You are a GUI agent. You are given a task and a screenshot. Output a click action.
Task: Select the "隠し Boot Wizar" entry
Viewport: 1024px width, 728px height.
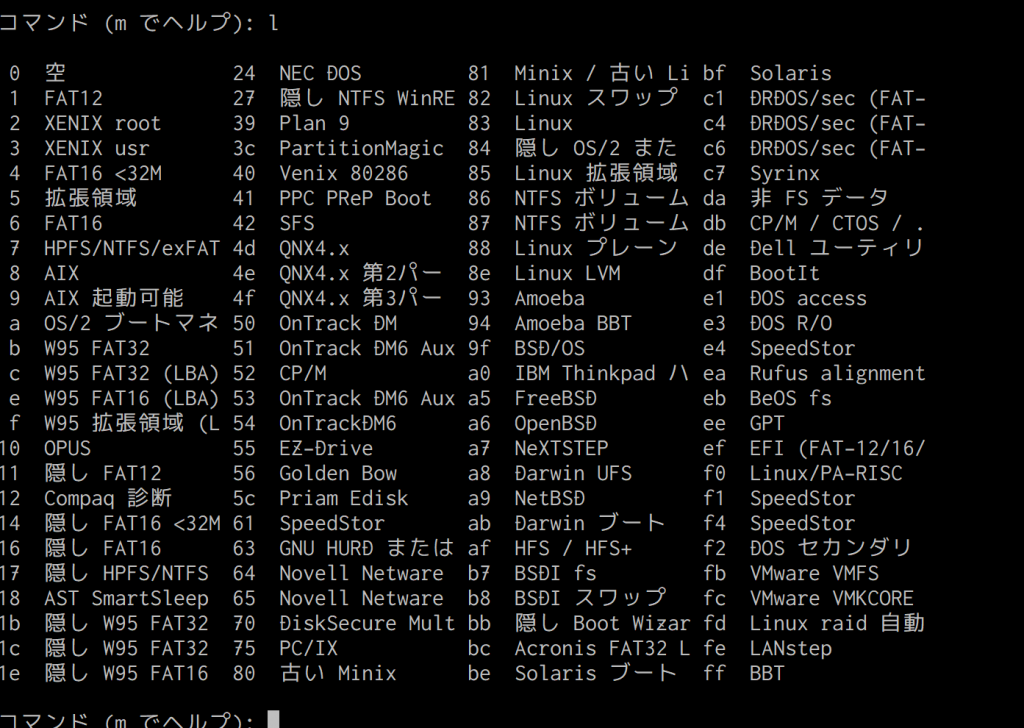602,624
